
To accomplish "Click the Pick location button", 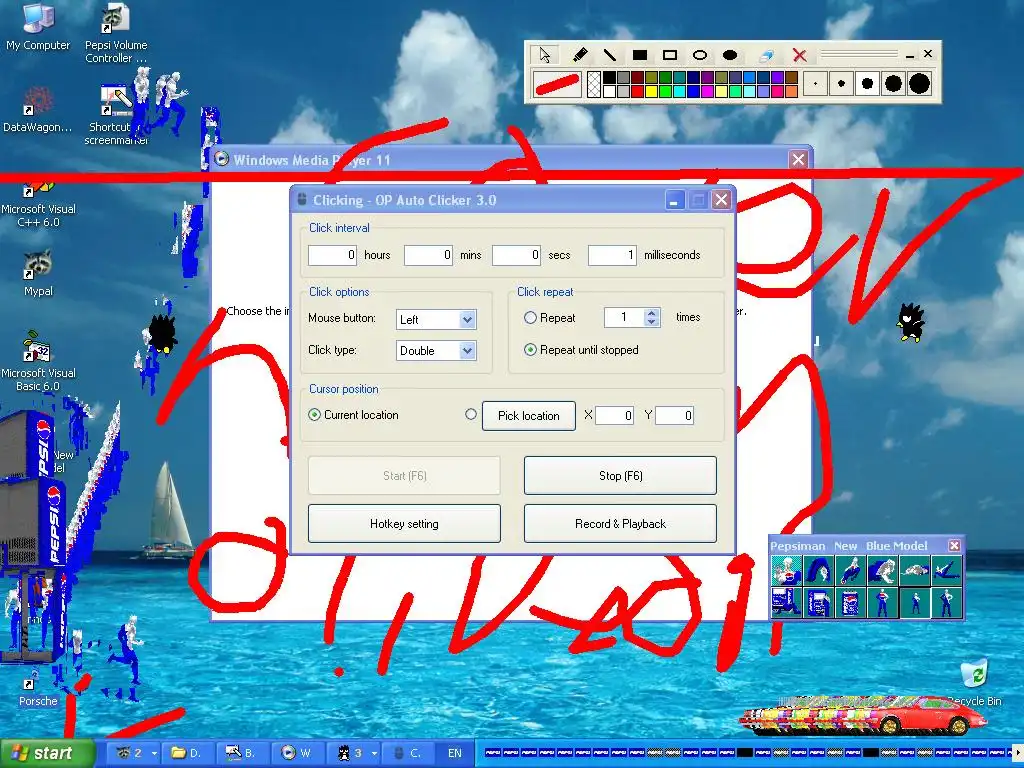I will coord(528,416).
